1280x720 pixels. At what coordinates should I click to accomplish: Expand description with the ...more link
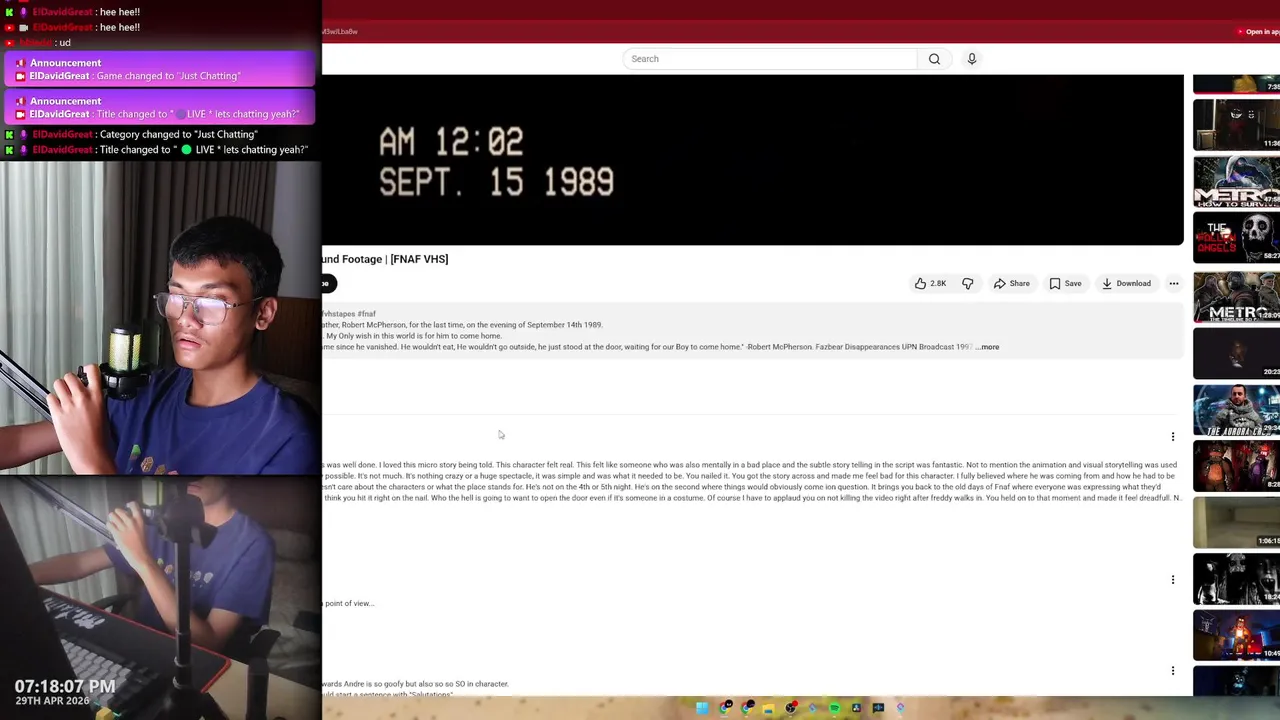pos(988,347)
